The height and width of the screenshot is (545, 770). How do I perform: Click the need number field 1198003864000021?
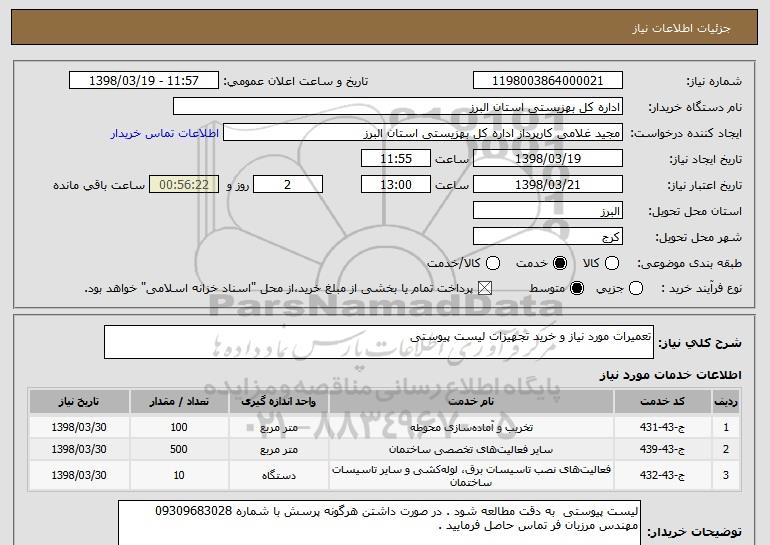(548, 81)
